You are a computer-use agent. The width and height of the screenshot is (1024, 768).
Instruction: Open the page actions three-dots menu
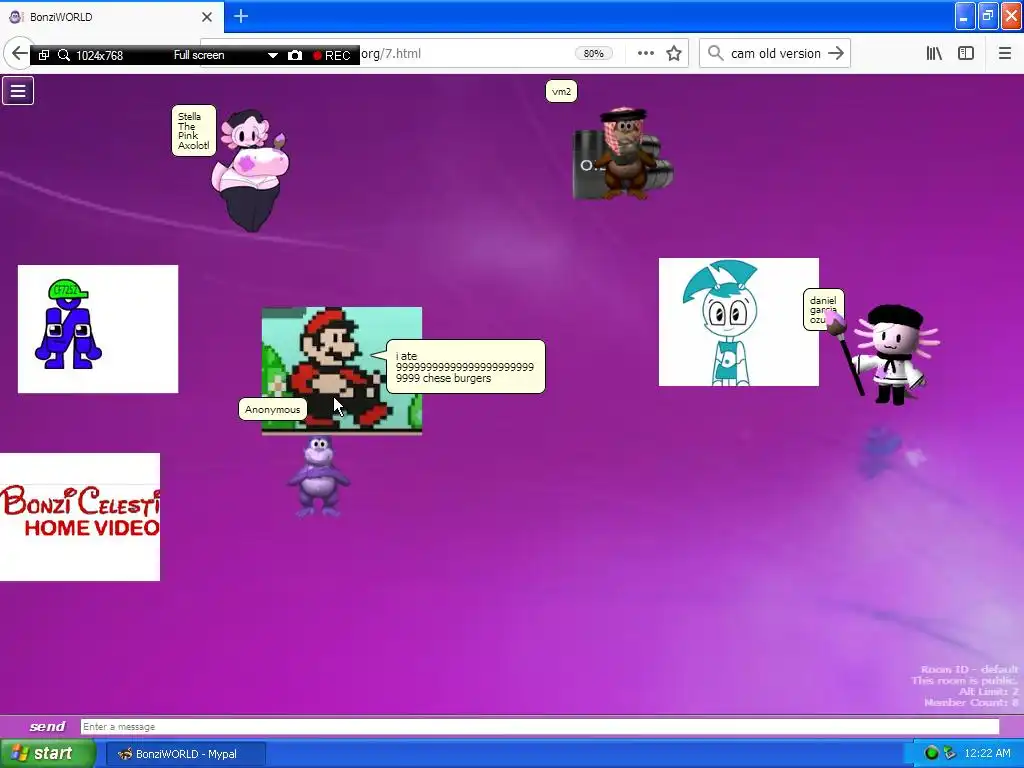[645, 54]
